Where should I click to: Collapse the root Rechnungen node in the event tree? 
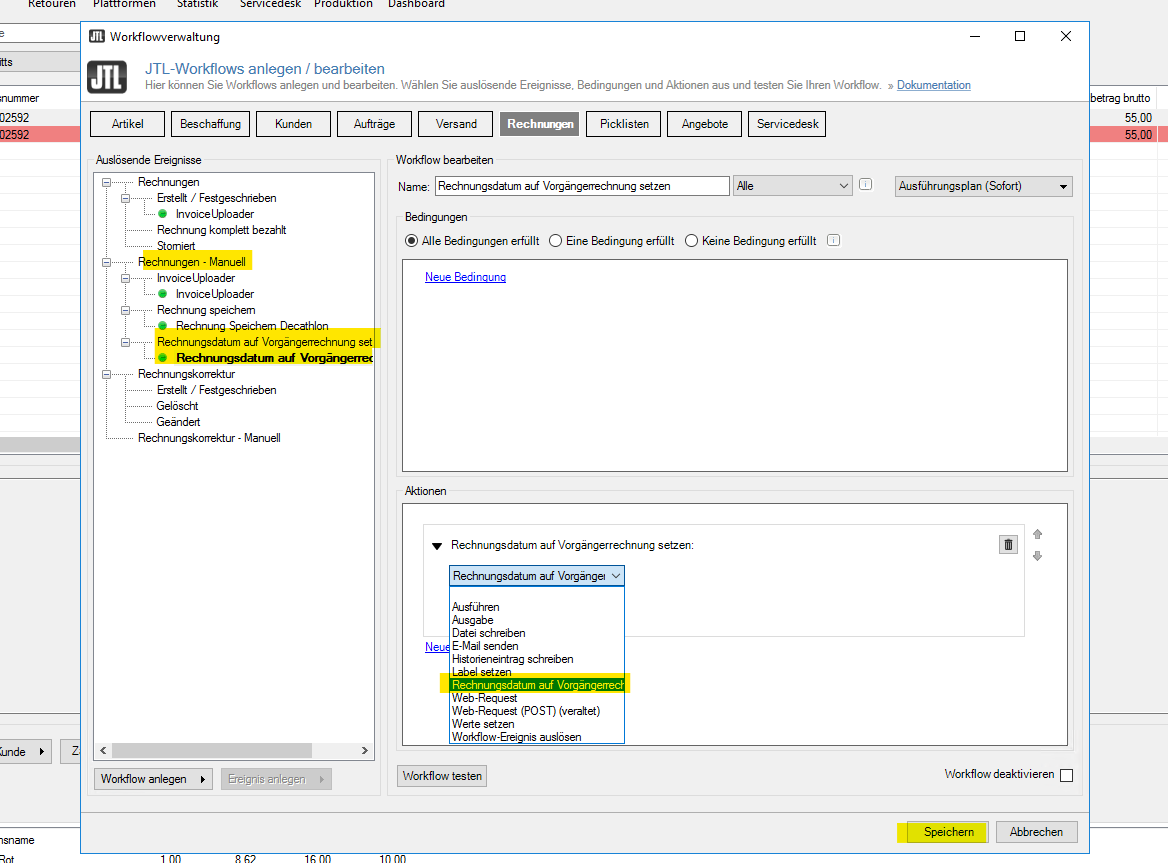pyautogui.click(x=107, y=182)
